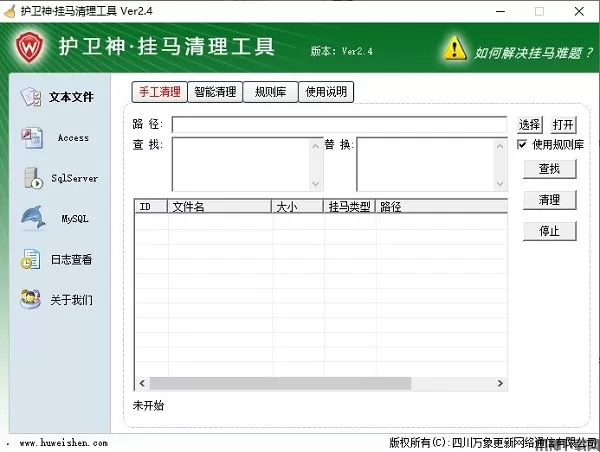Click the red shield W logo
600x452 pixels.
coord(29,47)
